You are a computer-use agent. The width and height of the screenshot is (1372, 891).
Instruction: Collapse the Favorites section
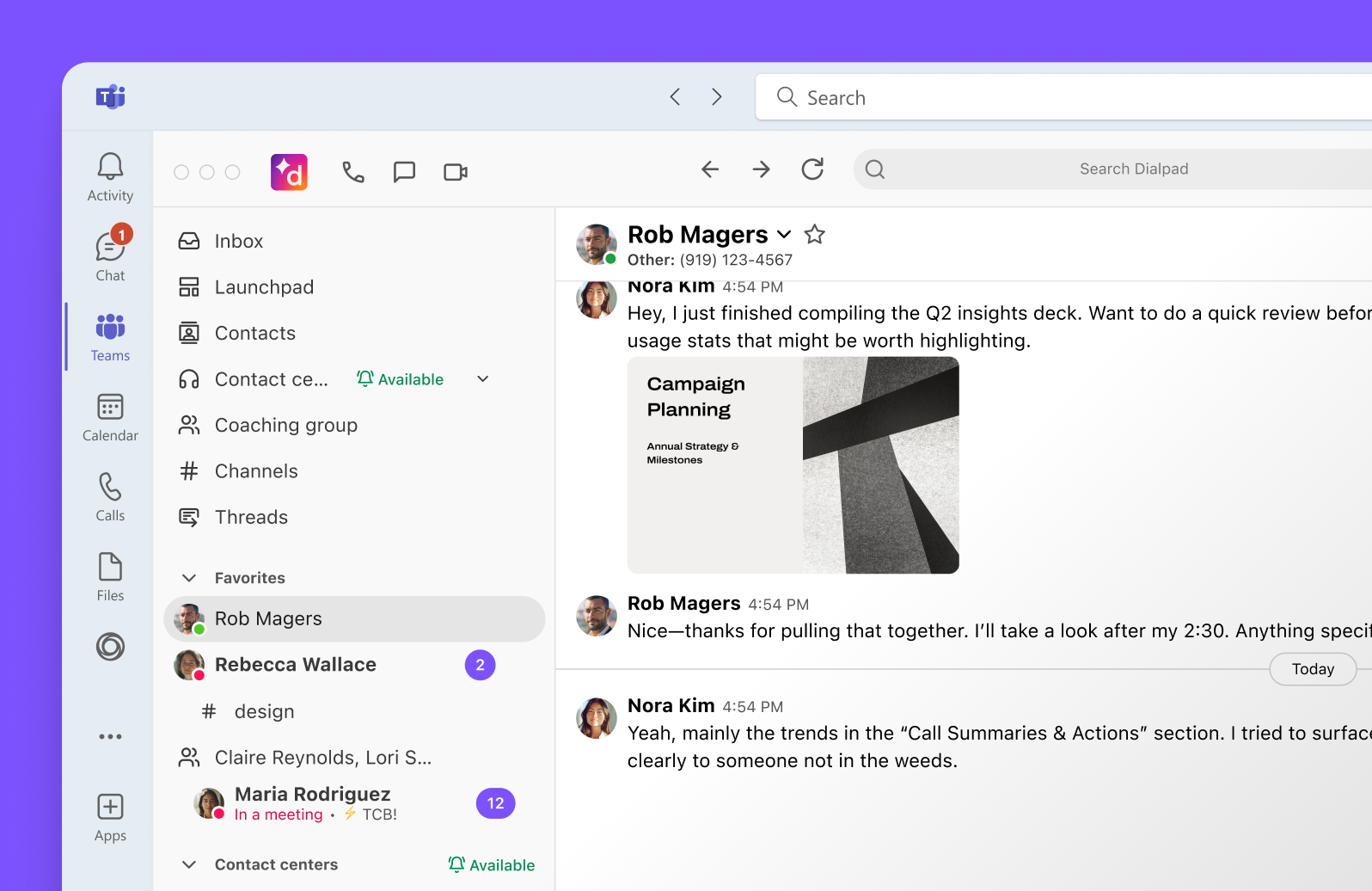point(189,578)
